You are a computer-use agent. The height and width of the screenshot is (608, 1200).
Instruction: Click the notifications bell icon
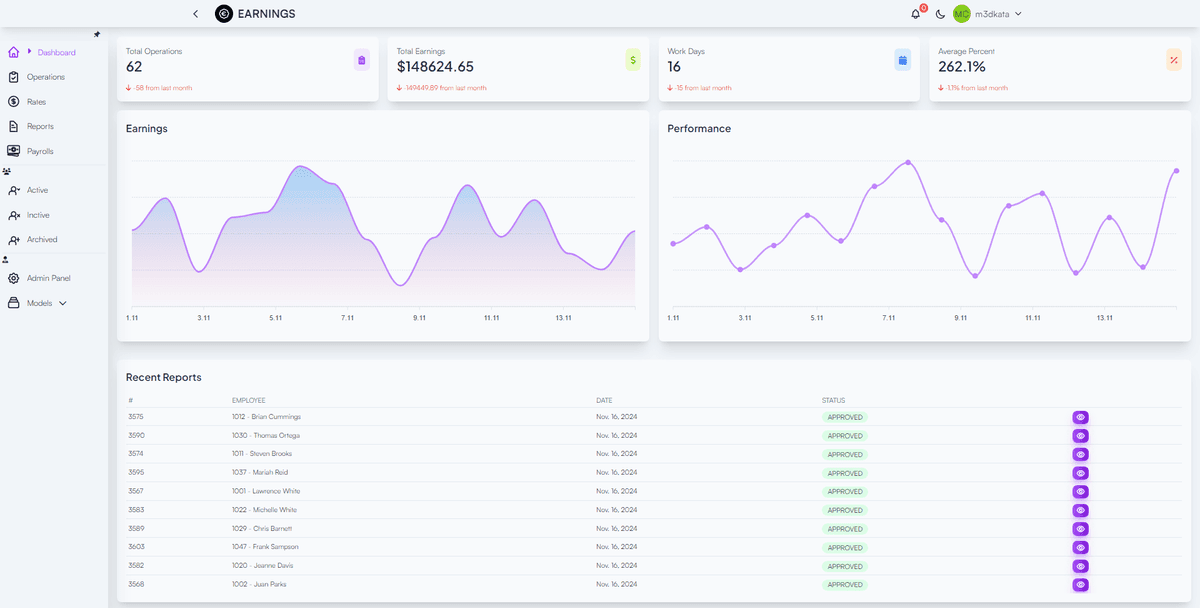[x=915, y=14]
